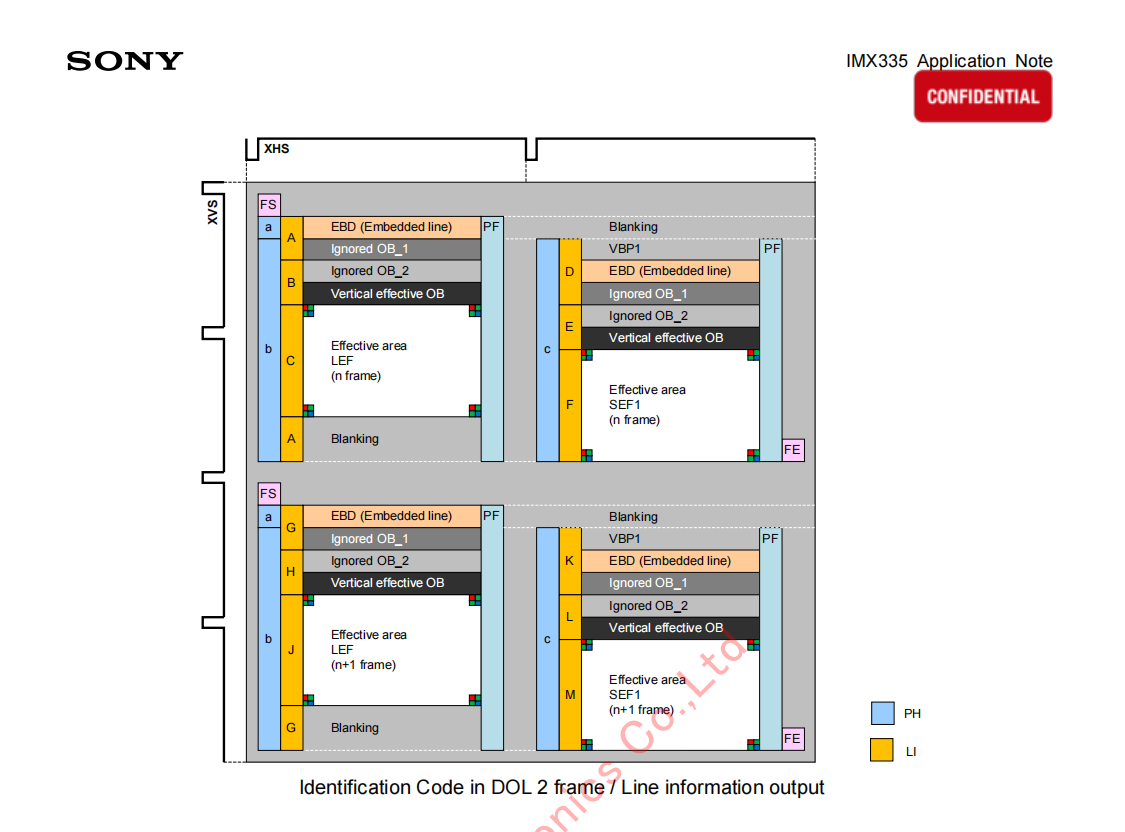Click the orange line info block labeled D
Screen dimensions: 1125x832
point(570,272)
